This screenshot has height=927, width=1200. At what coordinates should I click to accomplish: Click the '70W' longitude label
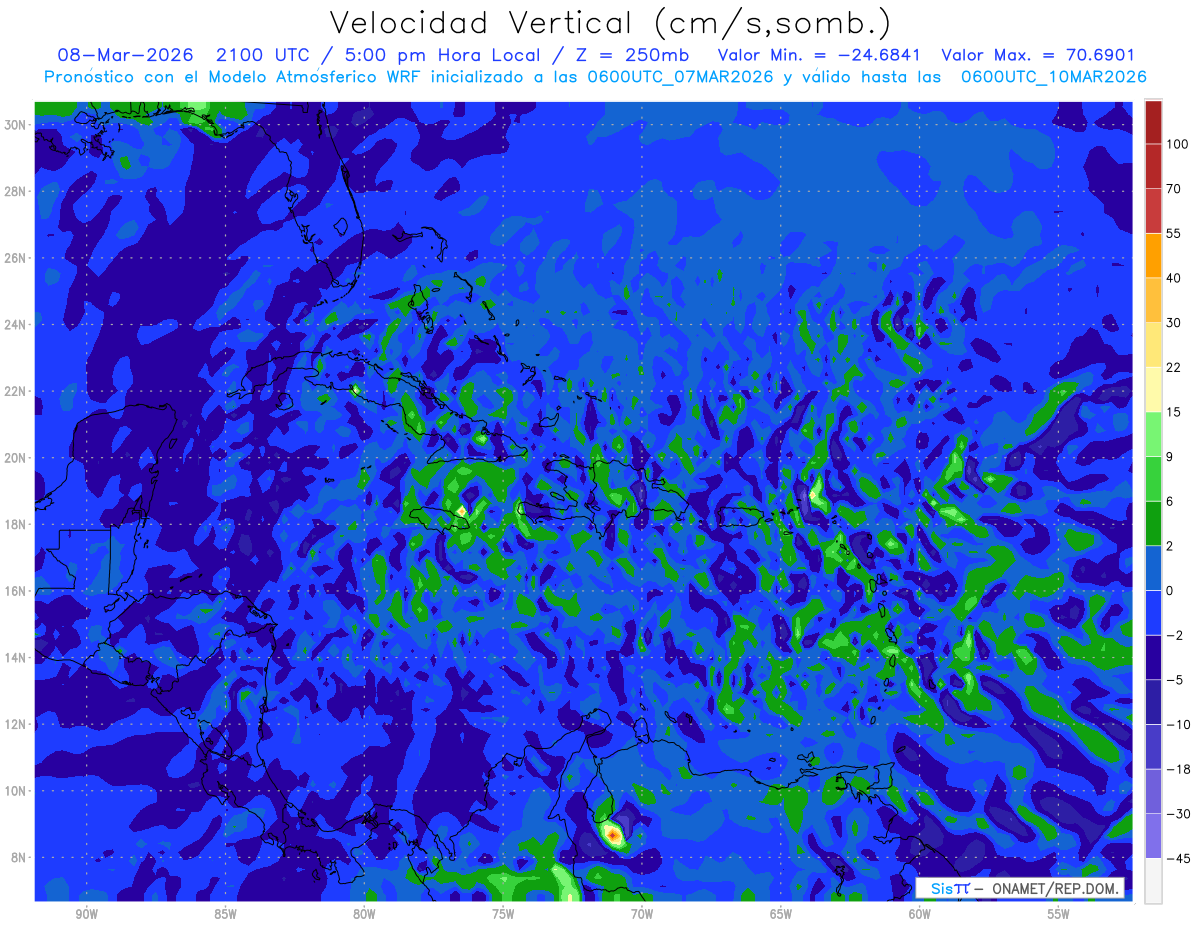tap(642, 915)
